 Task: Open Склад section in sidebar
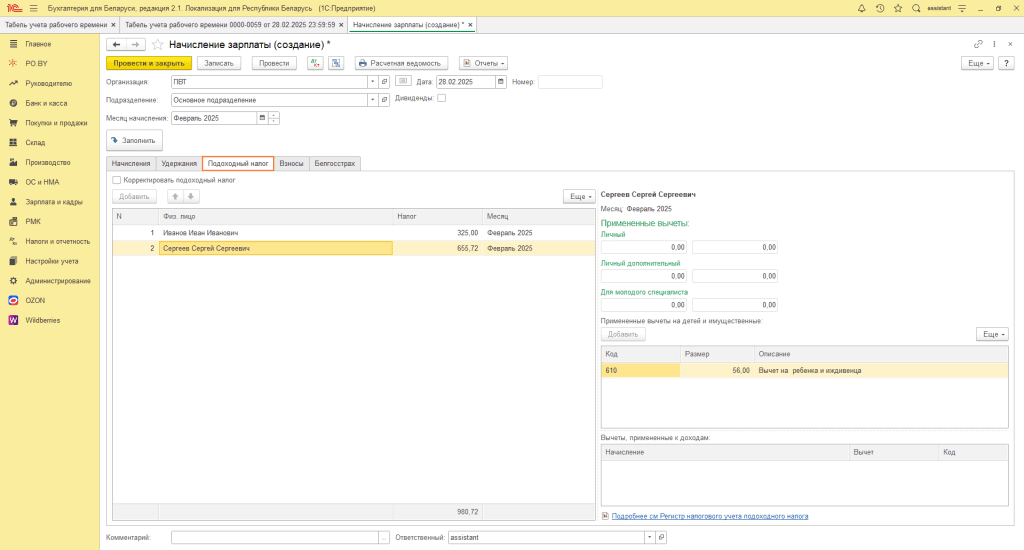[x=35, y=142]
